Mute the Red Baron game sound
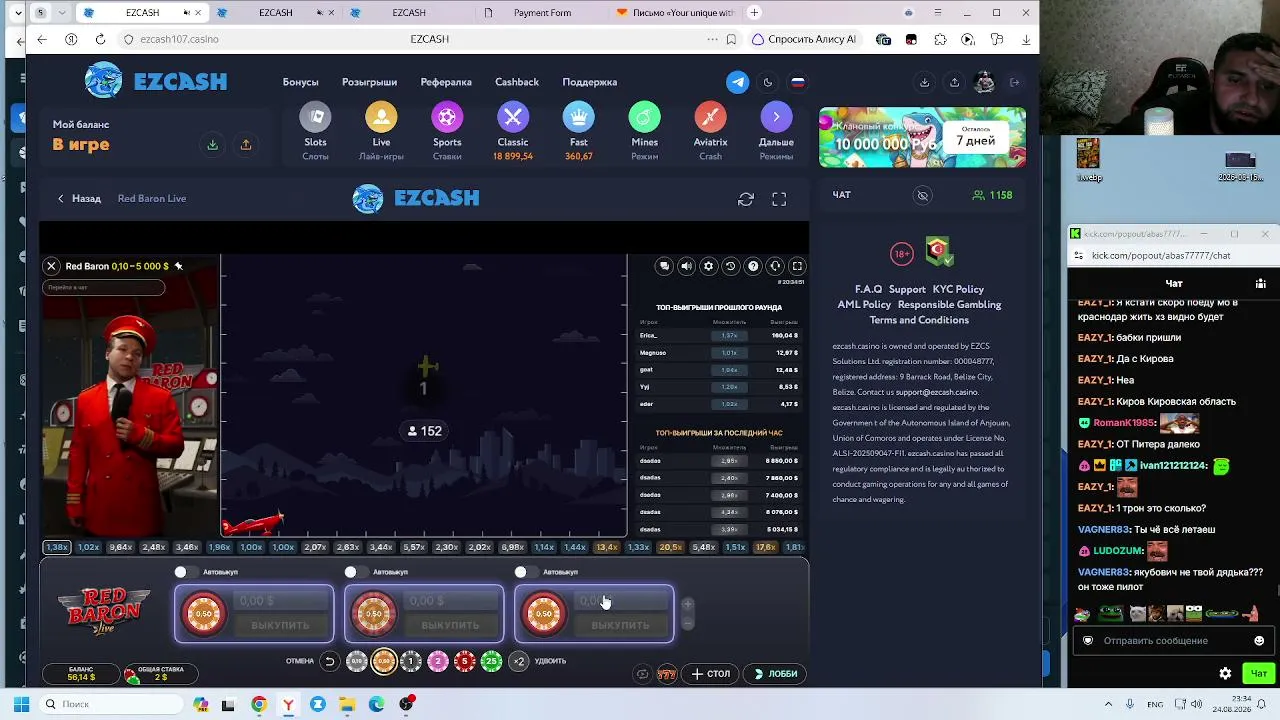The image size is (1280, 720). coord(686,266)
